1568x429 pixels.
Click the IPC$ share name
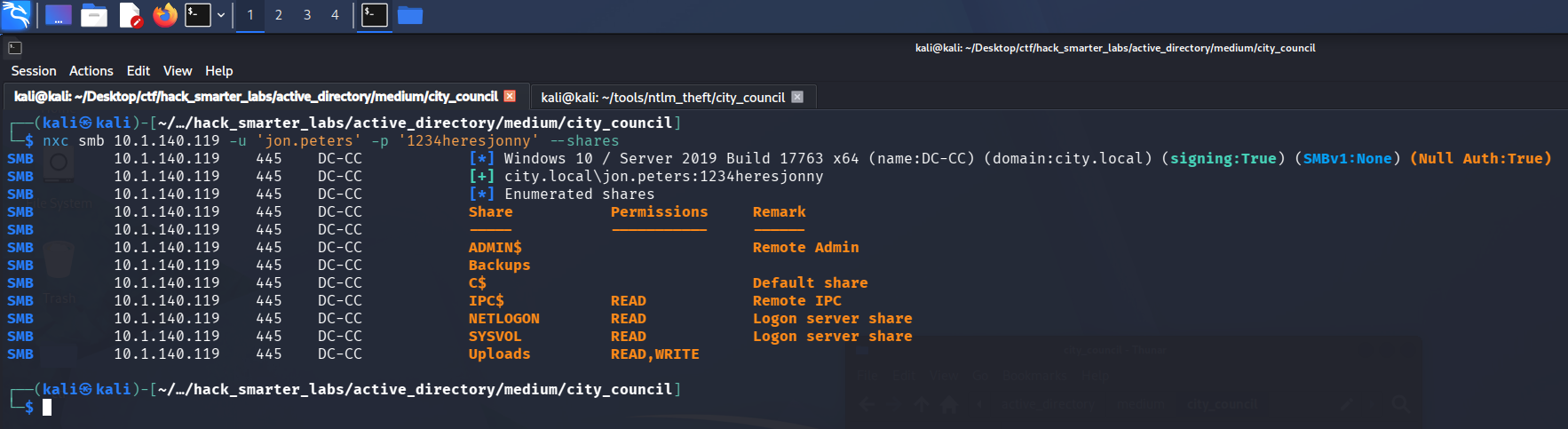click(x=487, y=301)
